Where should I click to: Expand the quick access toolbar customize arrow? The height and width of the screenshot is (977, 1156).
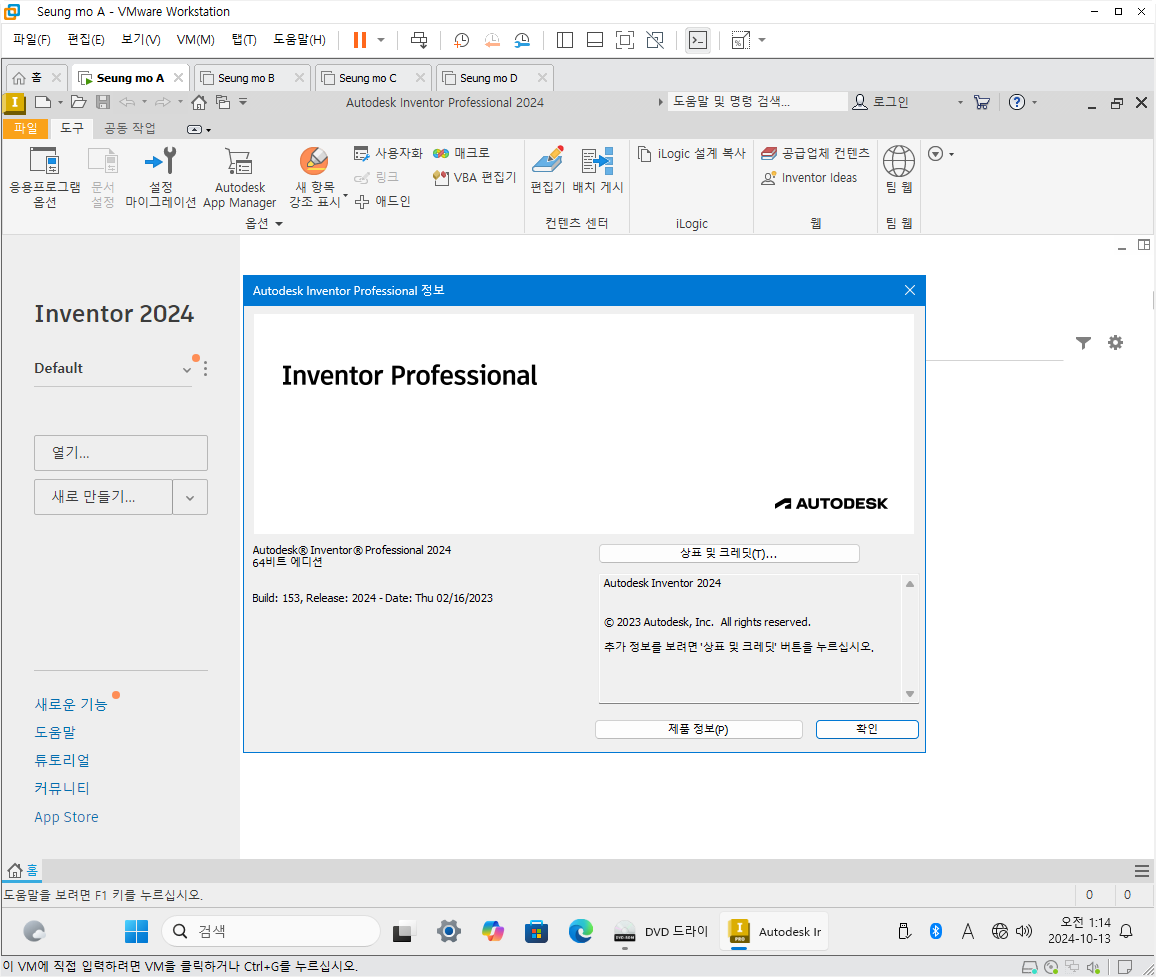coord(243,102)
